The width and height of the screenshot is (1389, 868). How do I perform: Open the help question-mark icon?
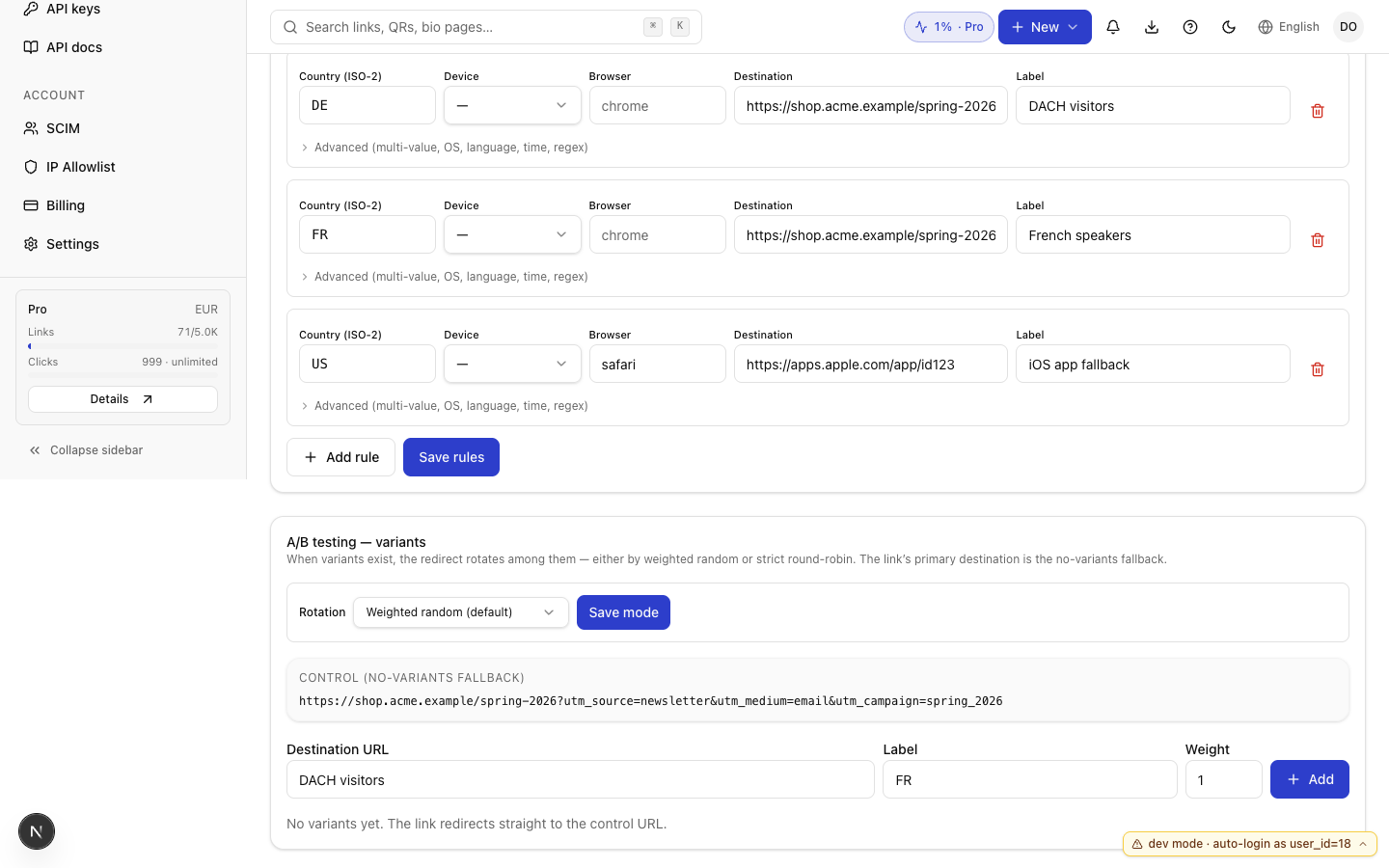1190,27
